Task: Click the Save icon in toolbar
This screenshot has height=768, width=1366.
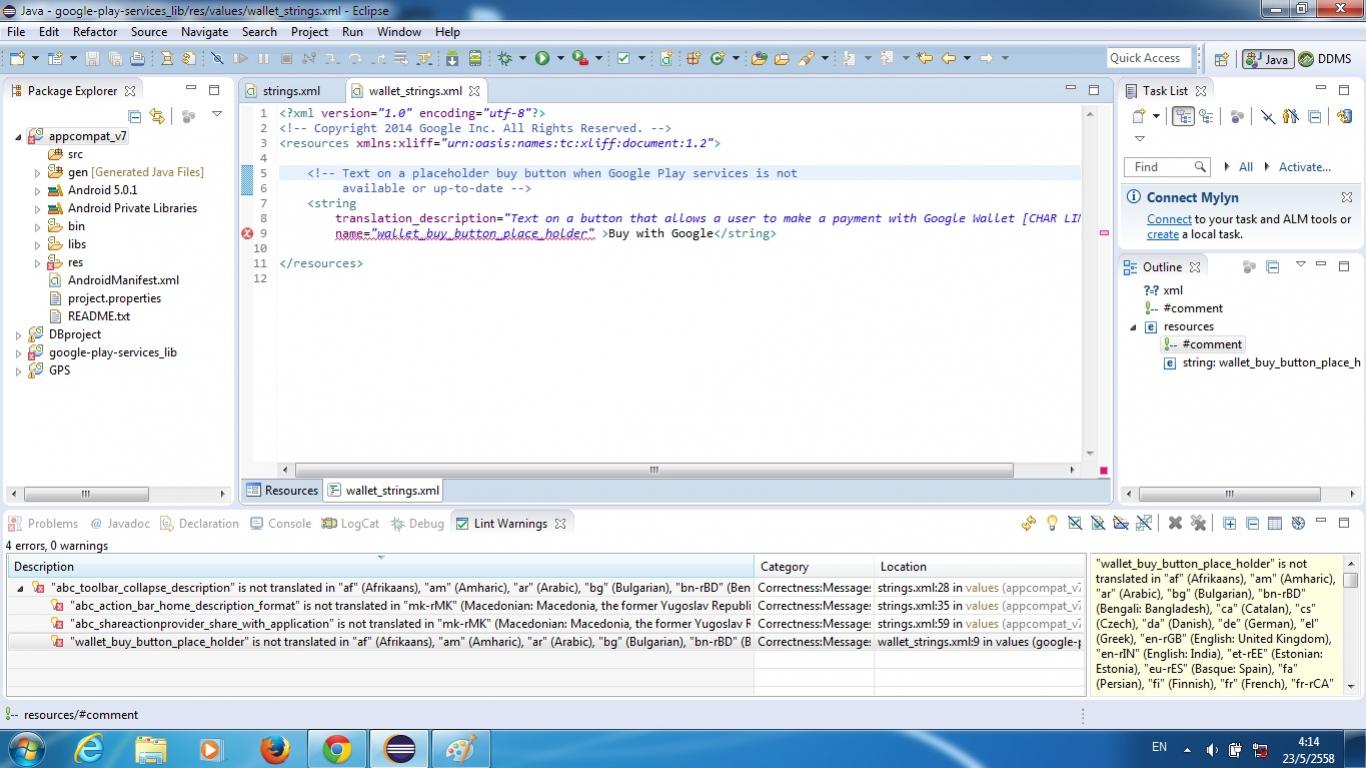Action: click(92, 58)
